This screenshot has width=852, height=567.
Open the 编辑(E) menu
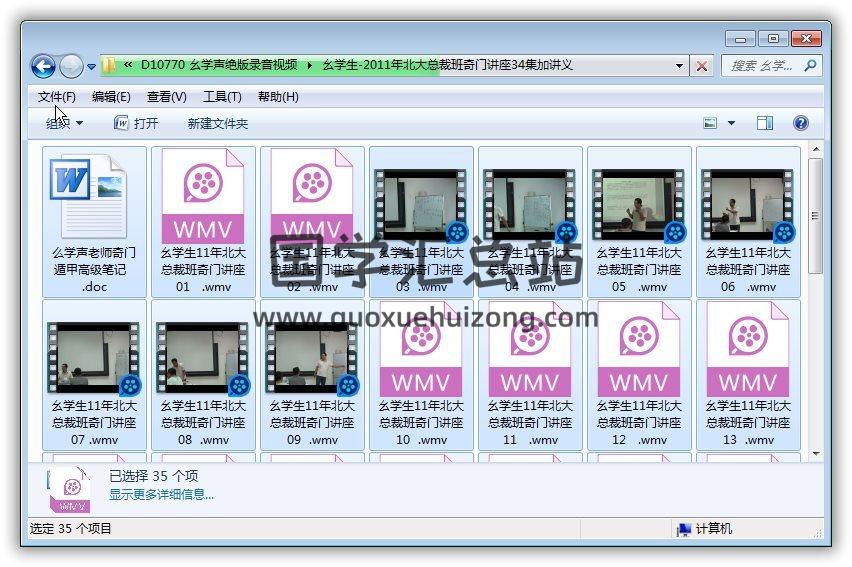[x=111, y=97]
